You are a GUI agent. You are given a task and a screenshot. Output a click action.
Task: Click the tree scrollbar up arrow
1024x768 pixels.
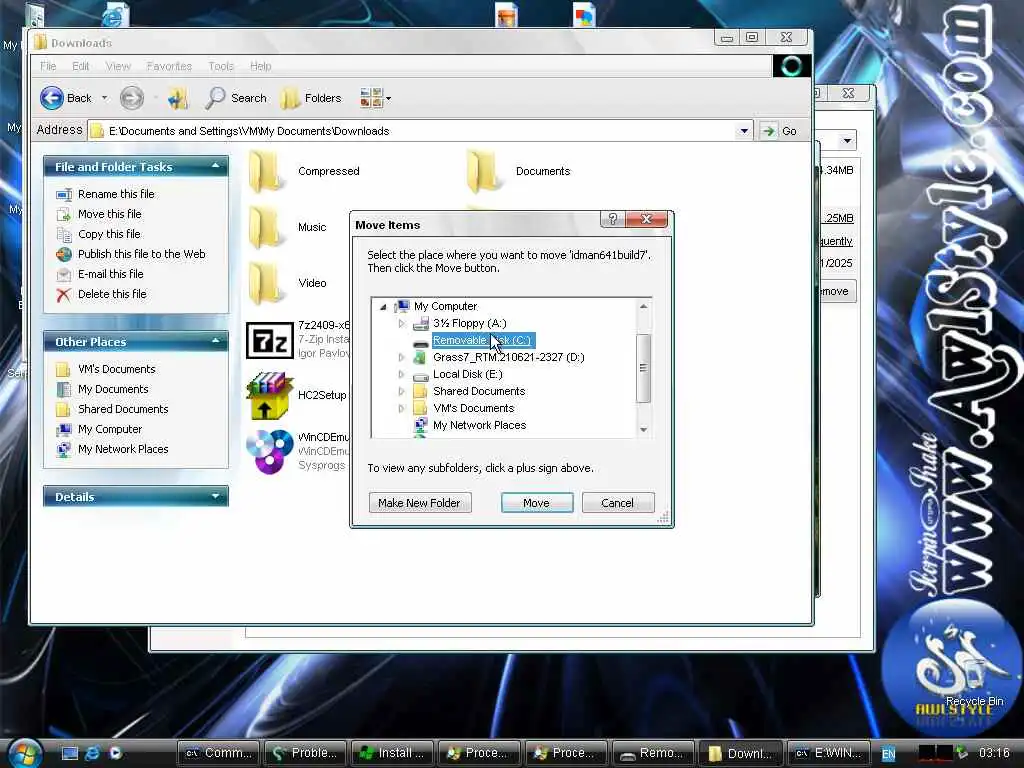click(x=643, y=306)
